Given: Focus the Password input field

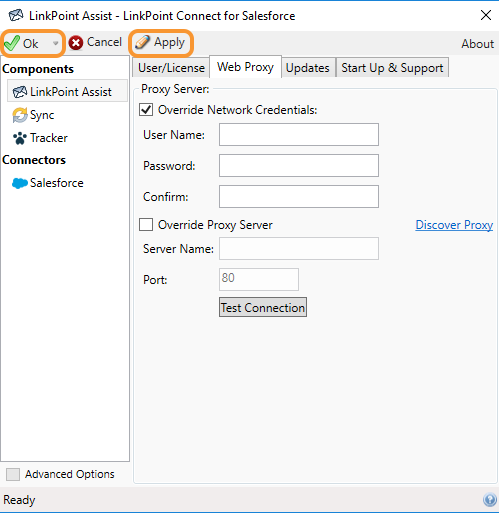Looking at the screenshot, I should 299,166.
